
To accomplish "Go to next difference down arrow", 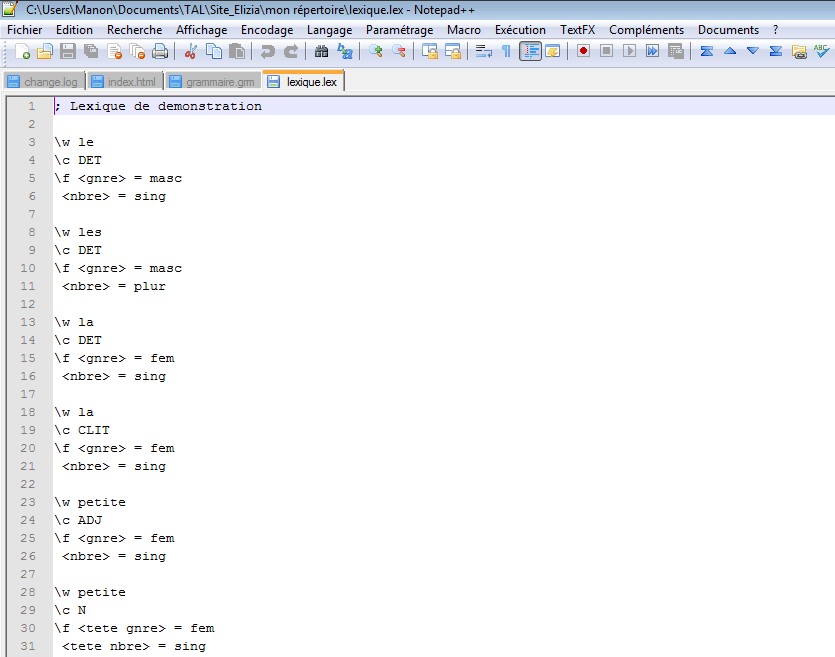I will [752, 51].
